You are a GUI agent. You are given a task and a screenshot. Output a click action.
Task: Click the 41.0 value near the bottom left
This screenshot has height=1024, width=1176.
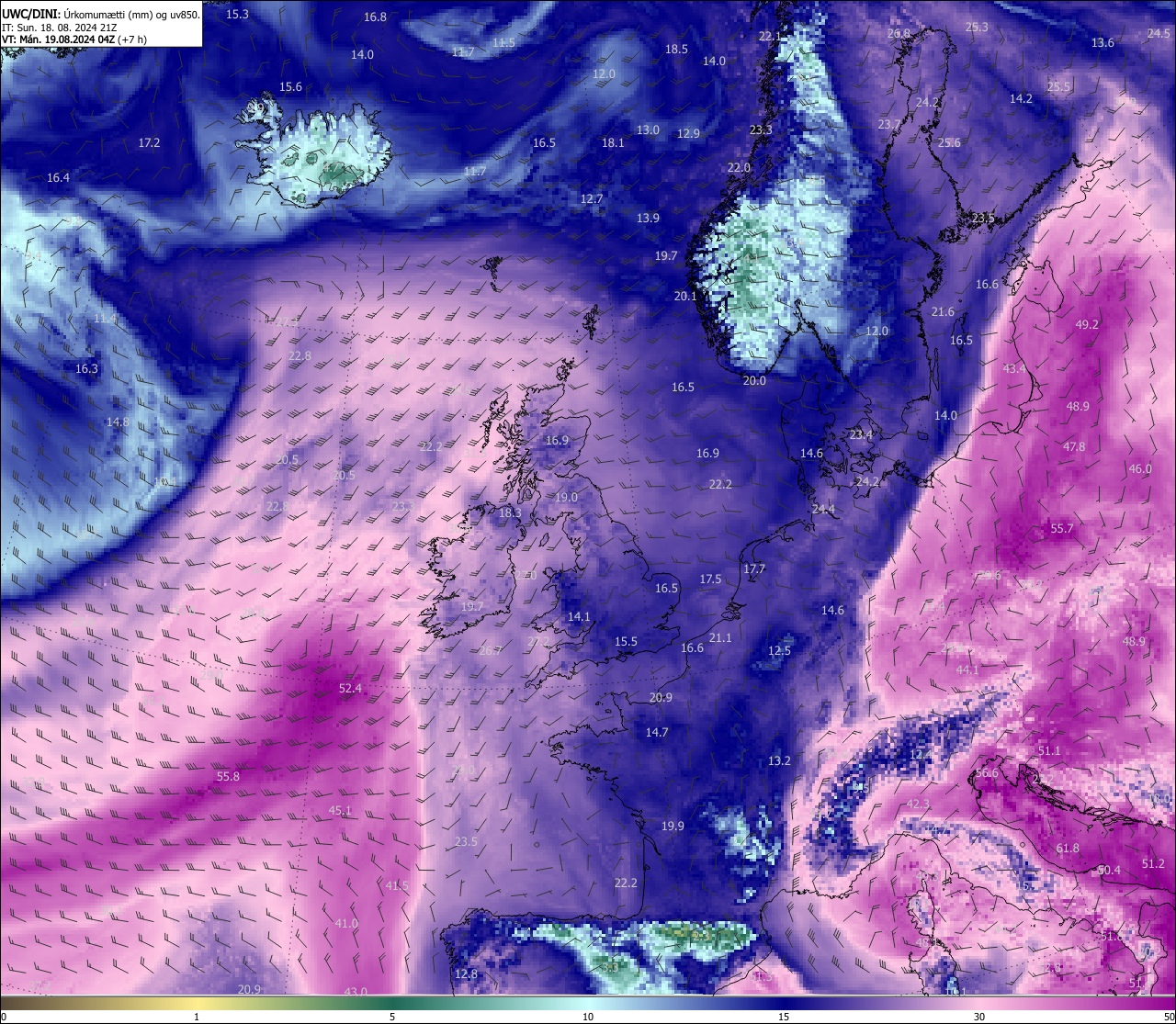click(x=346, y=923)
